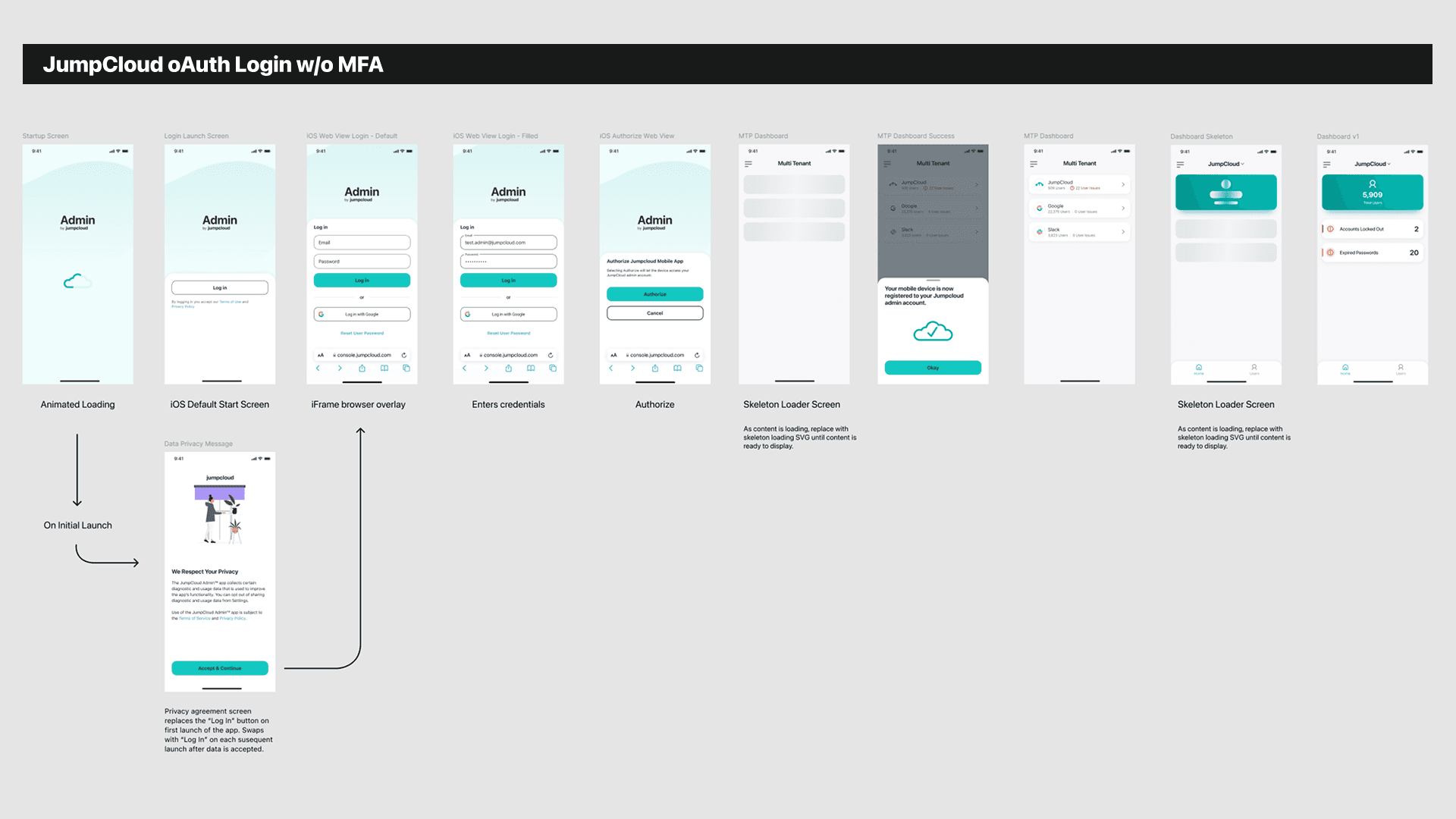Screen dimensions: 1456x819
Task: Click browser back arrow on Authorize screen
Action: pyautogui.click(x=611, y=369)
